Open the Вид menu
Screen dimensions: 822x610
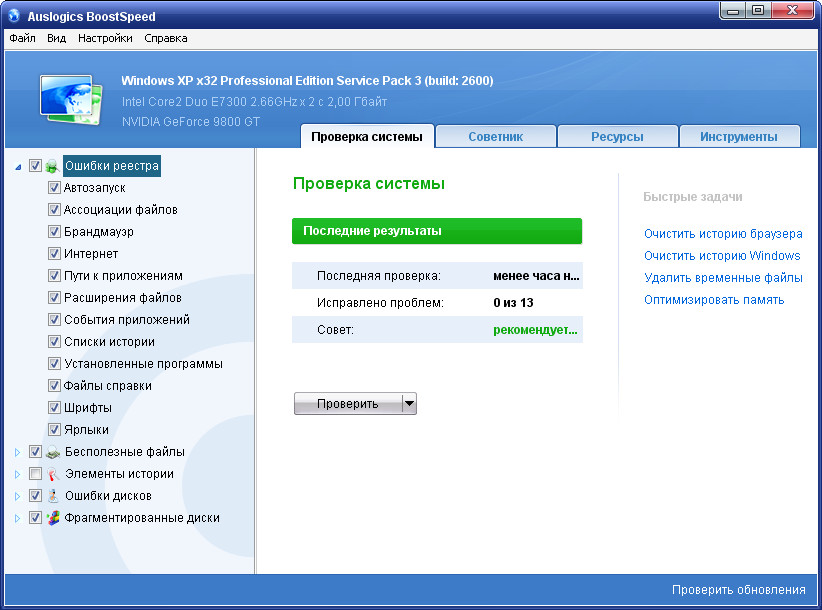point(57,38)
